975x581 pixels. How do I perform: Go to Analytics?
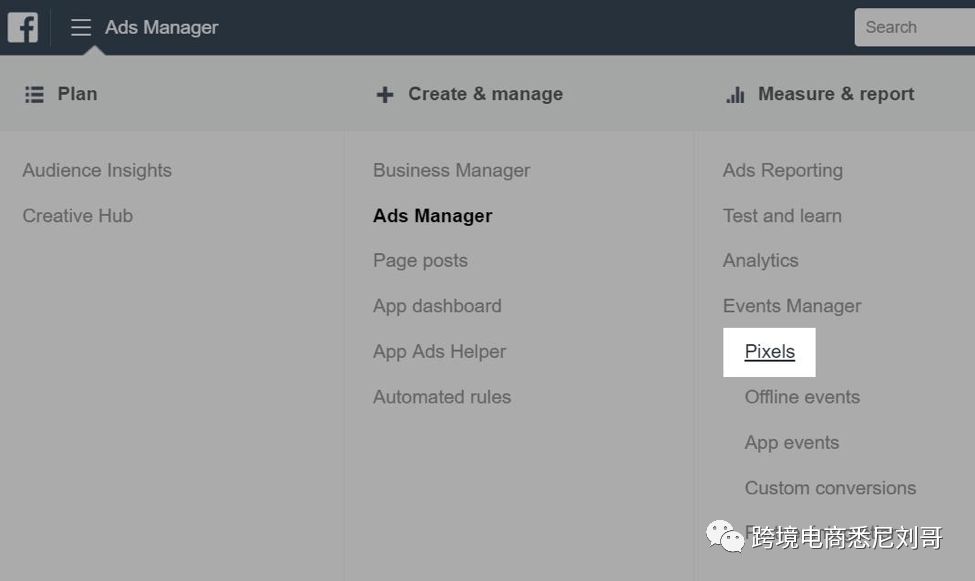760,260
